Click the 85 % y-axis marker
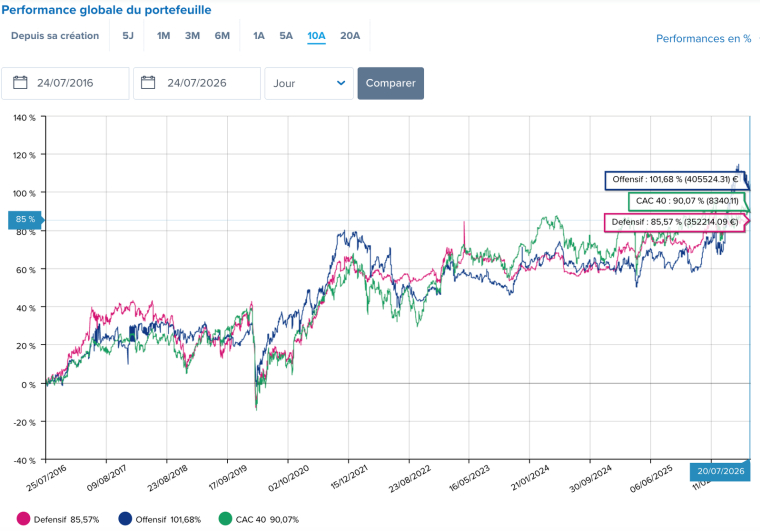The width and height of the screenshot is (760, 531). (25, 220)
